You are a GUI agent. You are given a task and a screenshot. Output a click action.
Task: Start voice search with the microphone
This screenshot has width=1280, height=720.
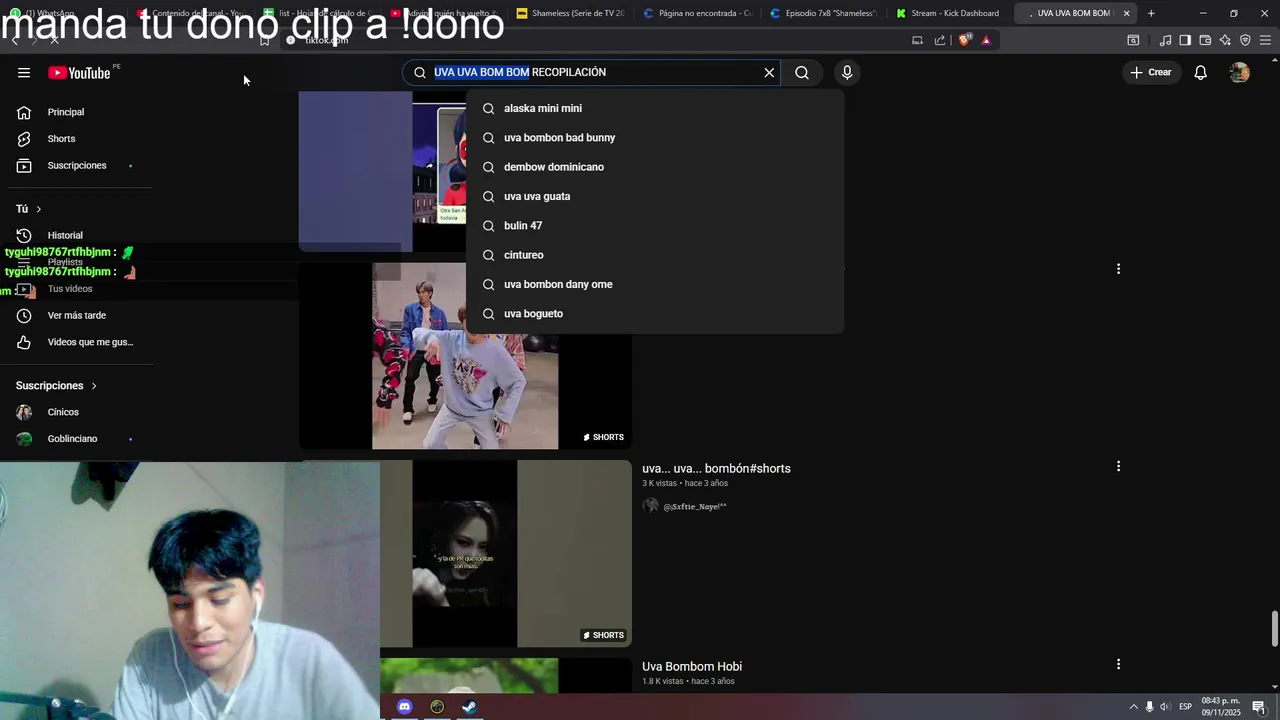point(847,72)
